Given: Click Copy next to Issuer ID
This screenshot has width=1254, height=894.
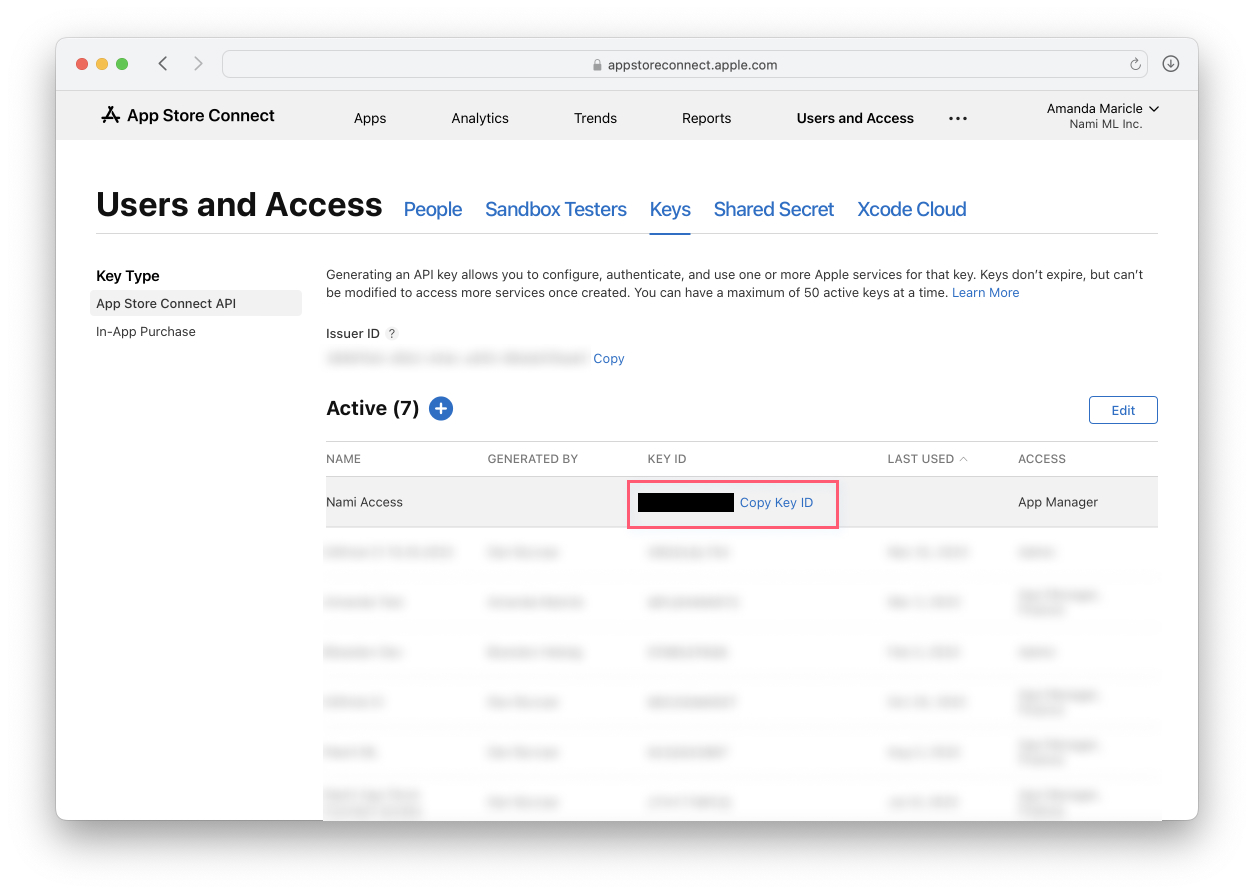Looking at the screenshot, I should pyautogui.click(x=609, y=358).
